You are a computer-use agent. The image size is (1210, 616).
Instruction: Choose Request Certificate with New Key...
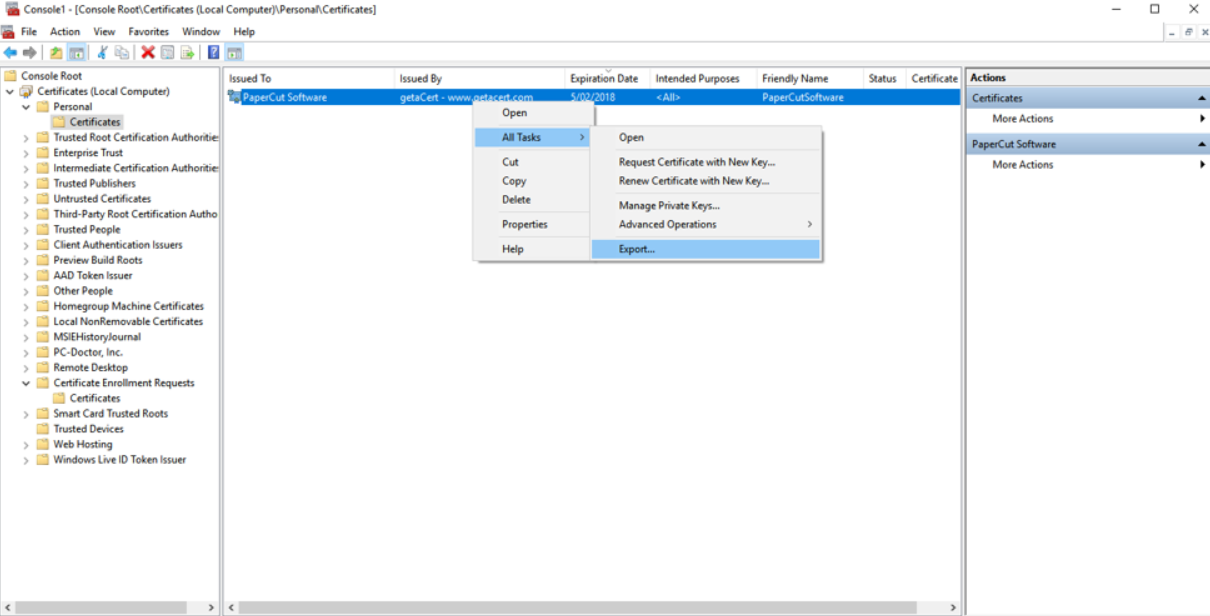click(x=705, y=162)
